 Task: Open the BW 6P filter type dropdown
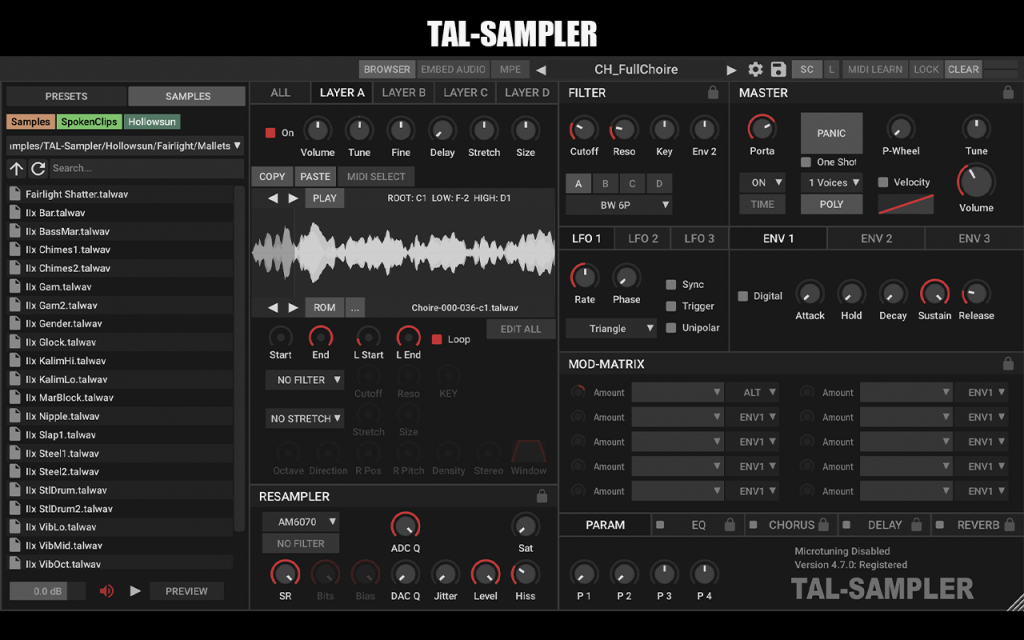[618, 205]
